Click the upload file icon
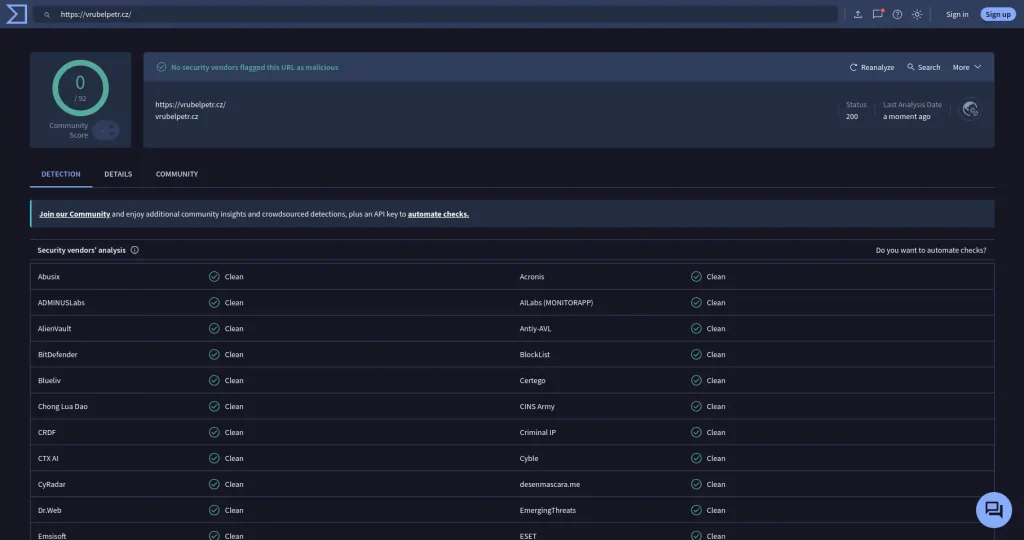 857,14
